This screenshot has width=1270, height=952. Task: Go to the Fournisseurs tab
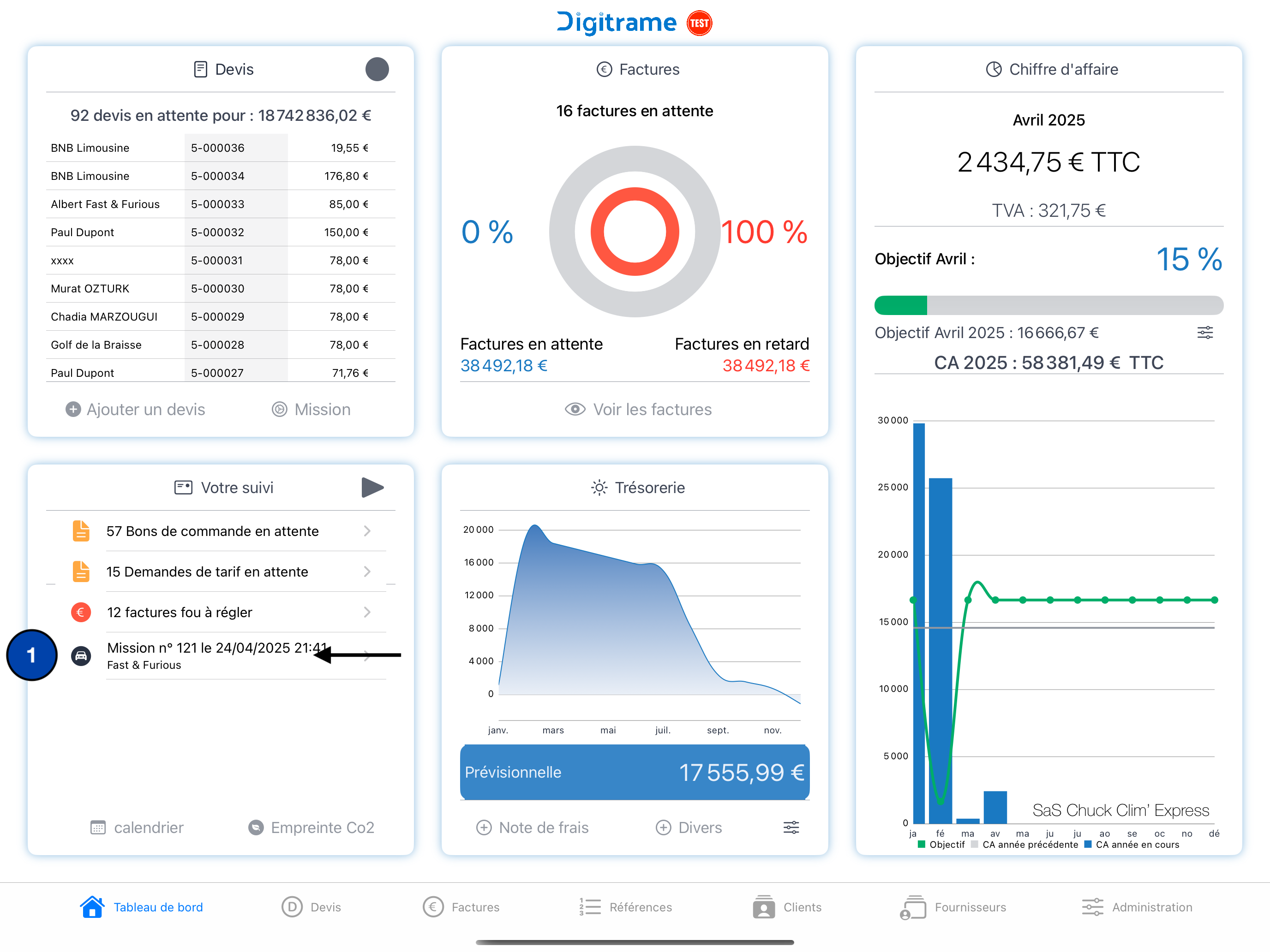click(953, 907)
